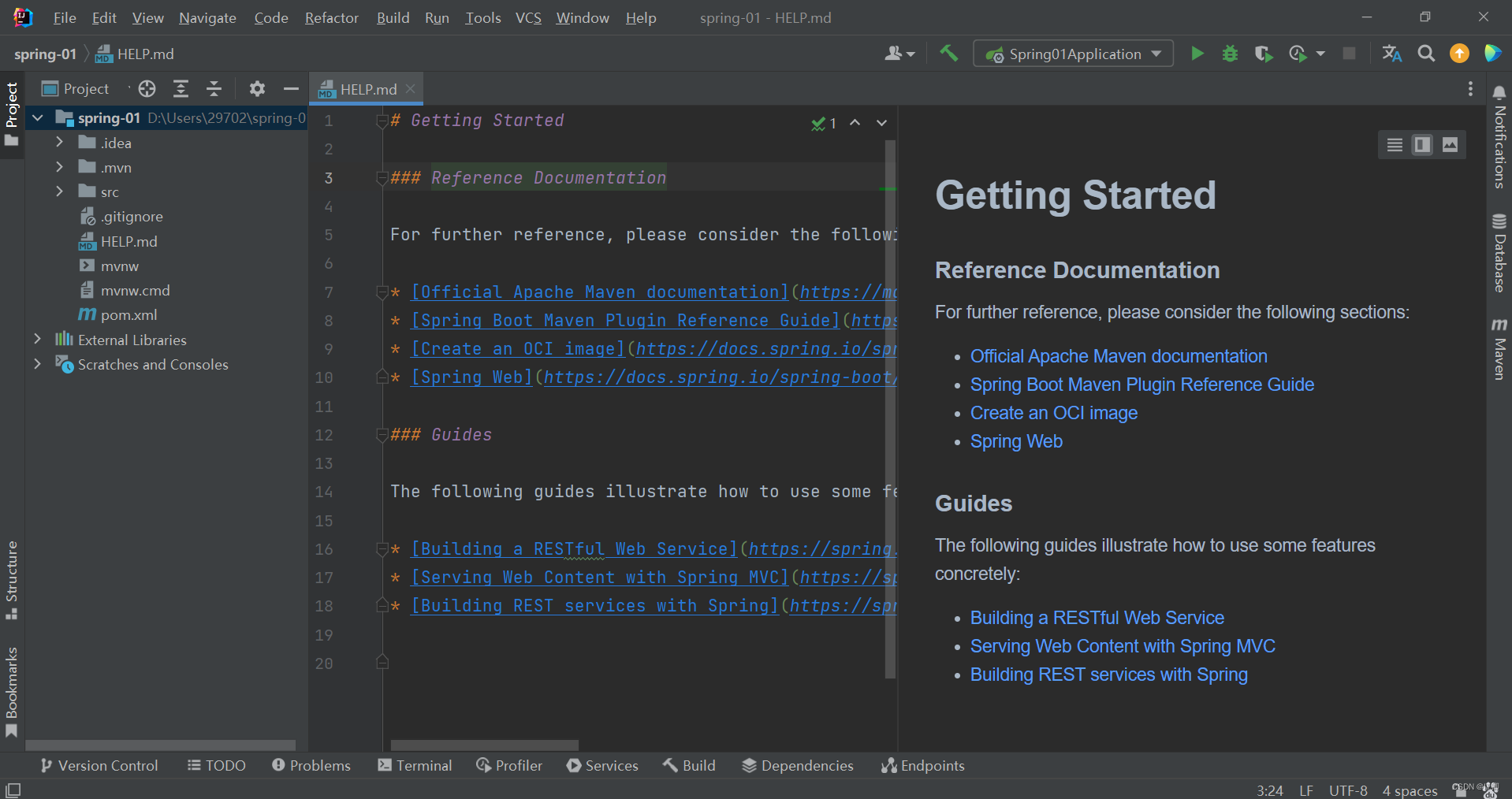Open the Terminal tool window
The width and height of the screenshot is (1512, 799).
pos(415,765)
